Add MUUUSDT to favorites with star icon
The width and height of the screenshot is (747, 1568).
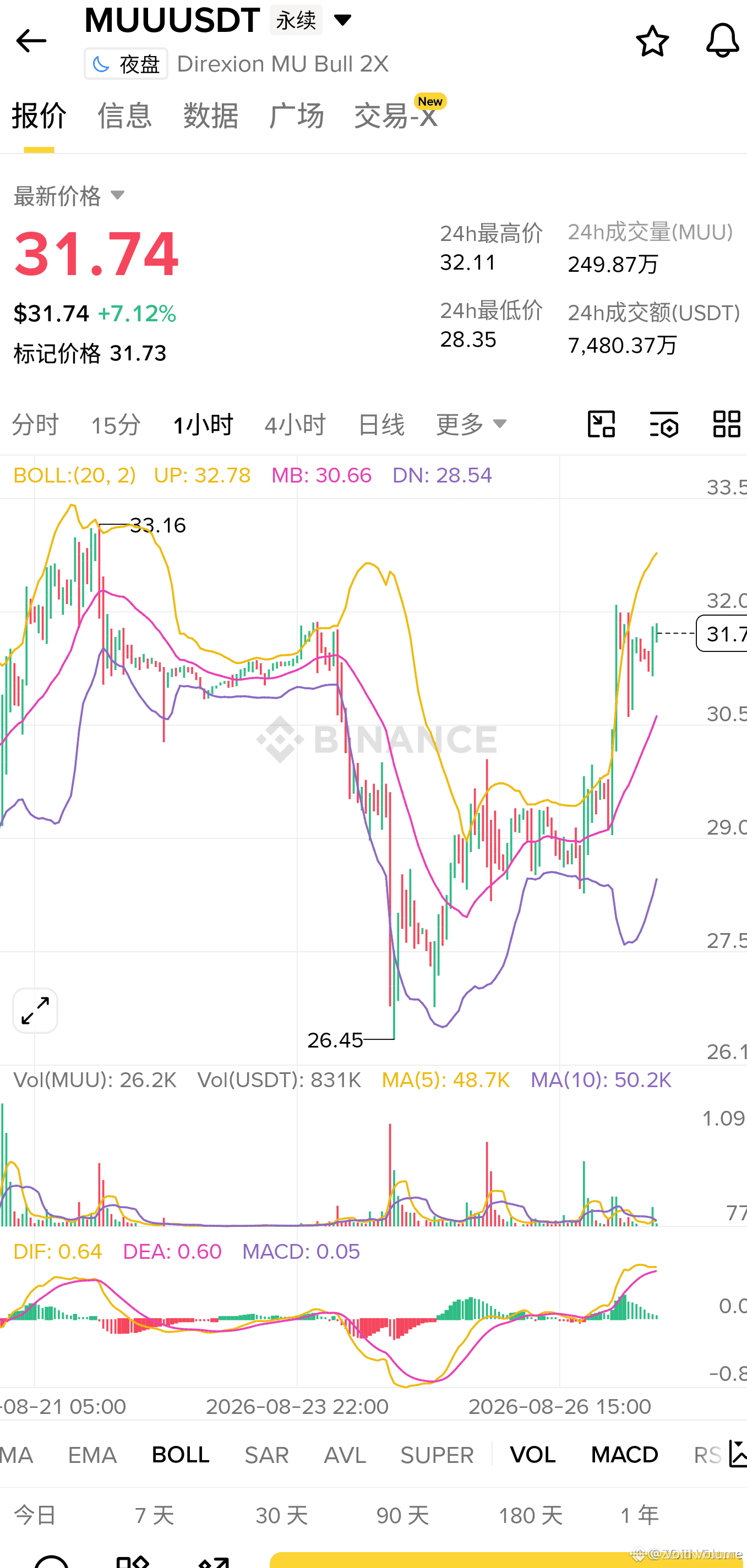tap(652, 41)
